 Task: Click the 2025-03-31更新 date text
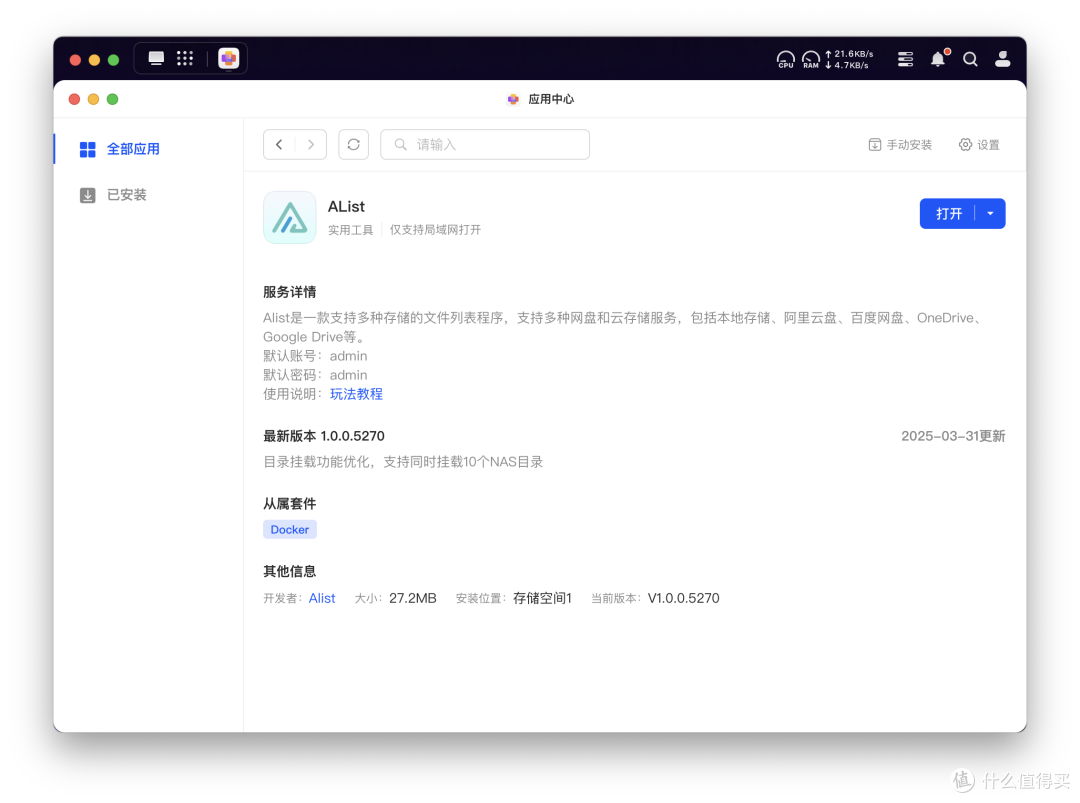point(953,436)
